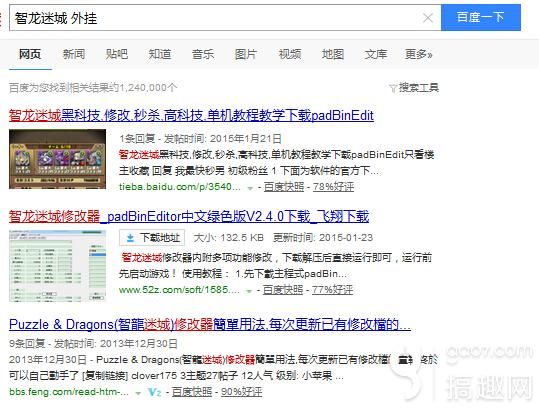Screen dimensions: 539x409
Task: Select the 地图 tab
Action: 333,54
